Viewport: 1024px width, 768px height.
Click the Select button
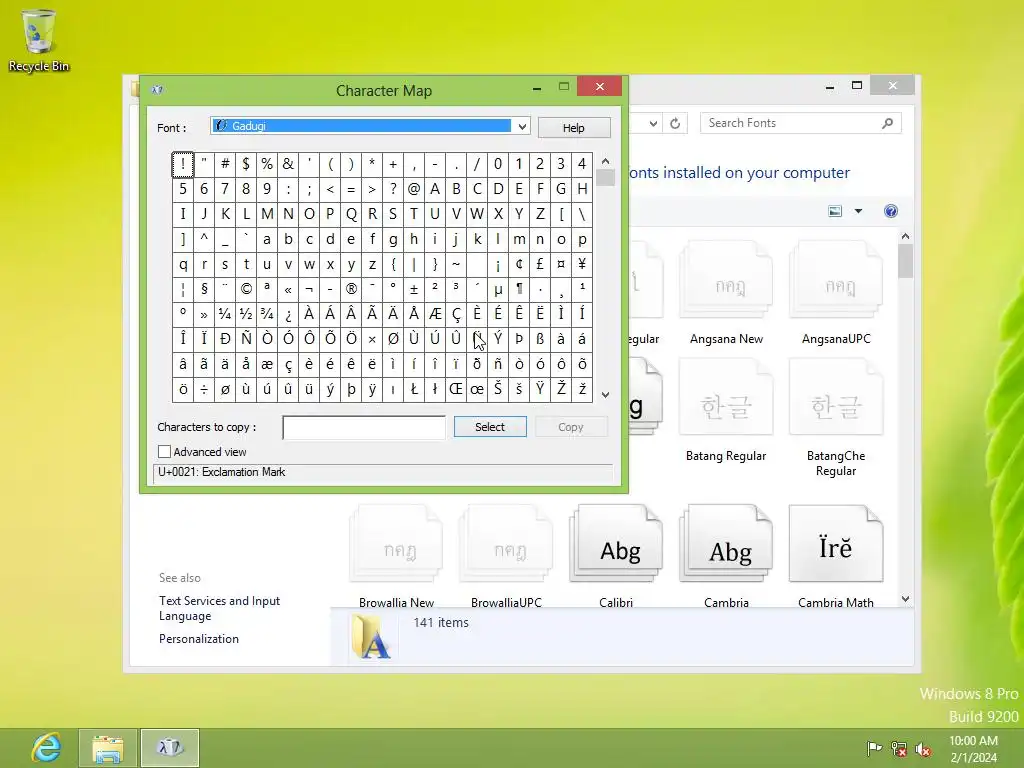tap(490, 426)
